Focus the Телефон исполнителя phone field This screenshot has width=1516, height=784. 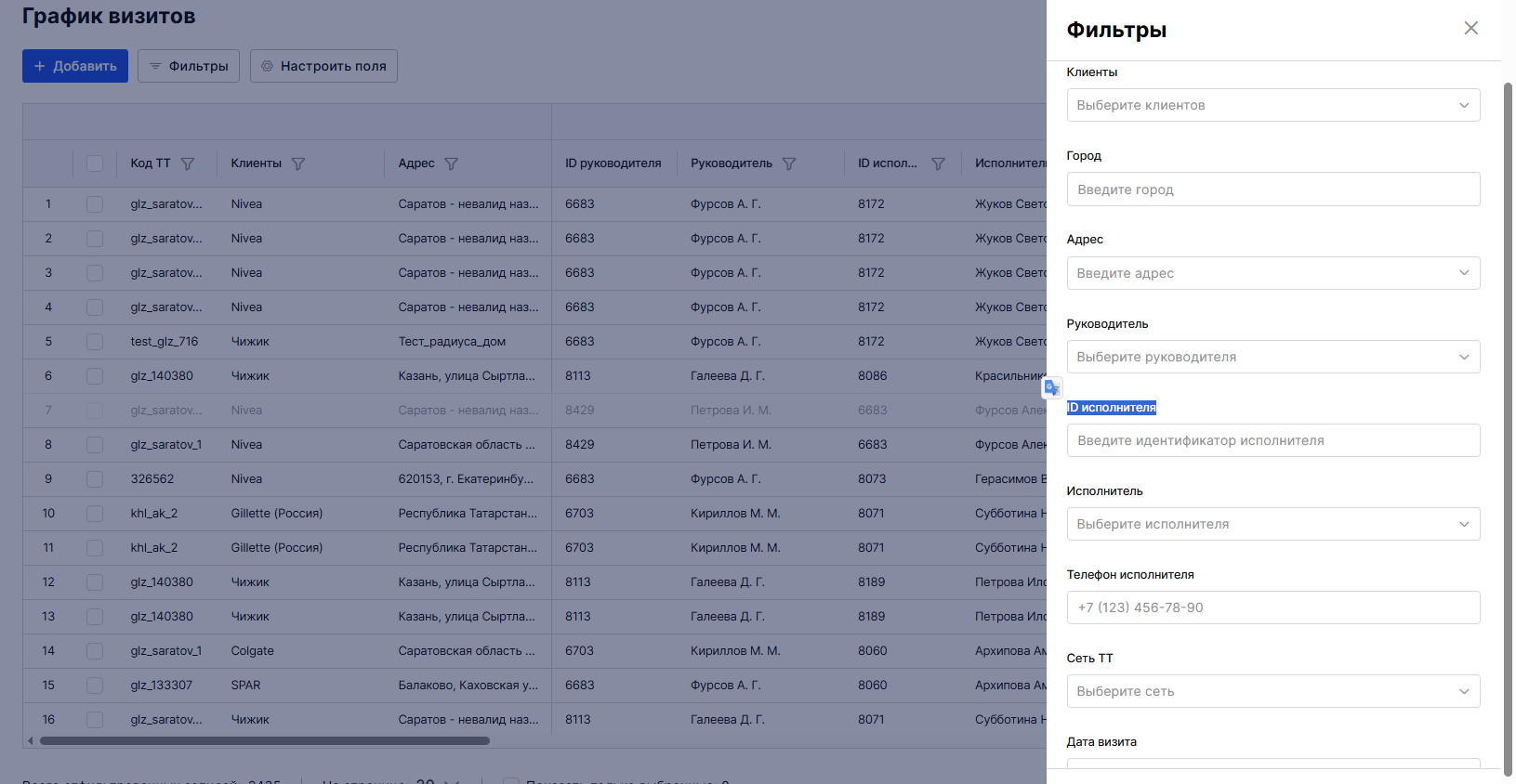(1273, 608)
